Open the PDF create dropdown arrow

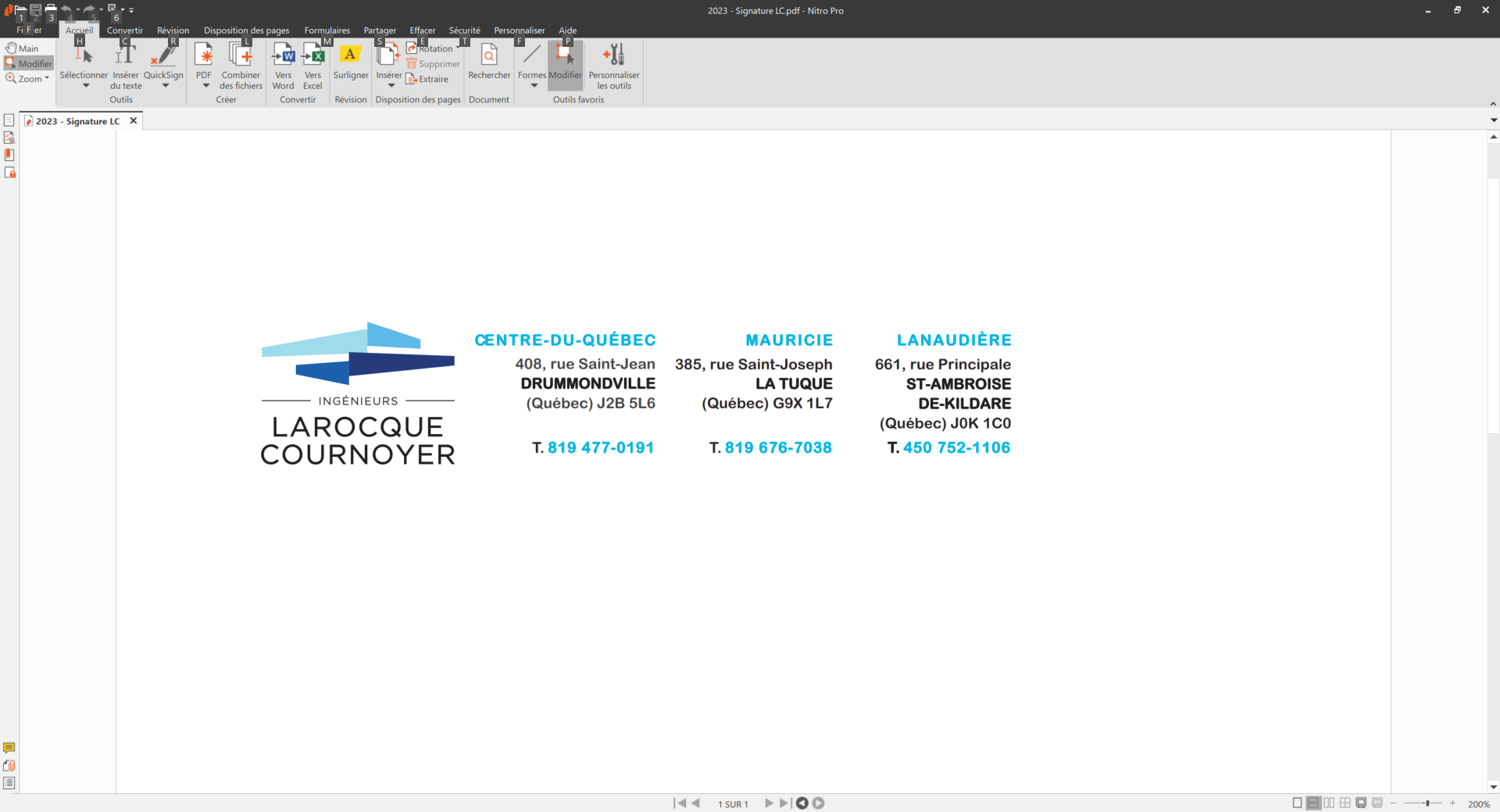pos(205,86)
